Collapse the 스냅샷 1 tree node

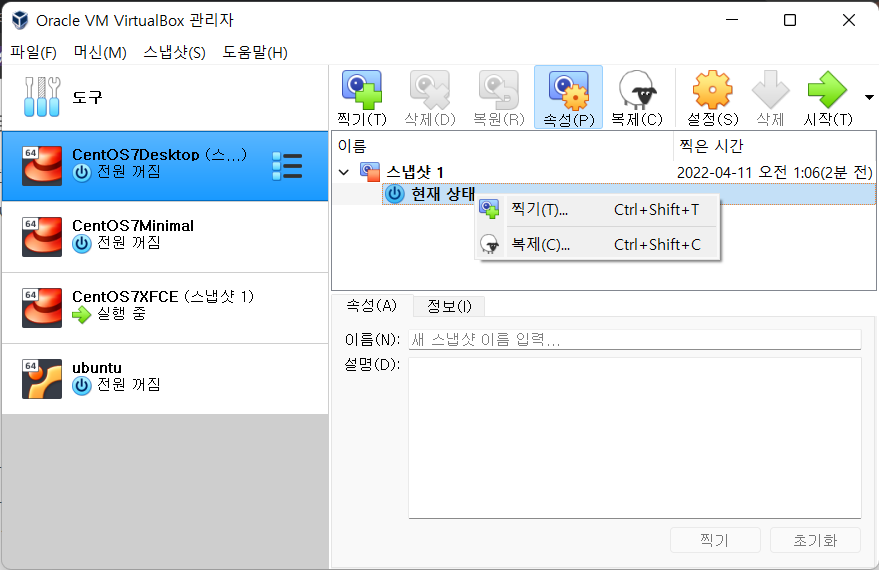344,172
